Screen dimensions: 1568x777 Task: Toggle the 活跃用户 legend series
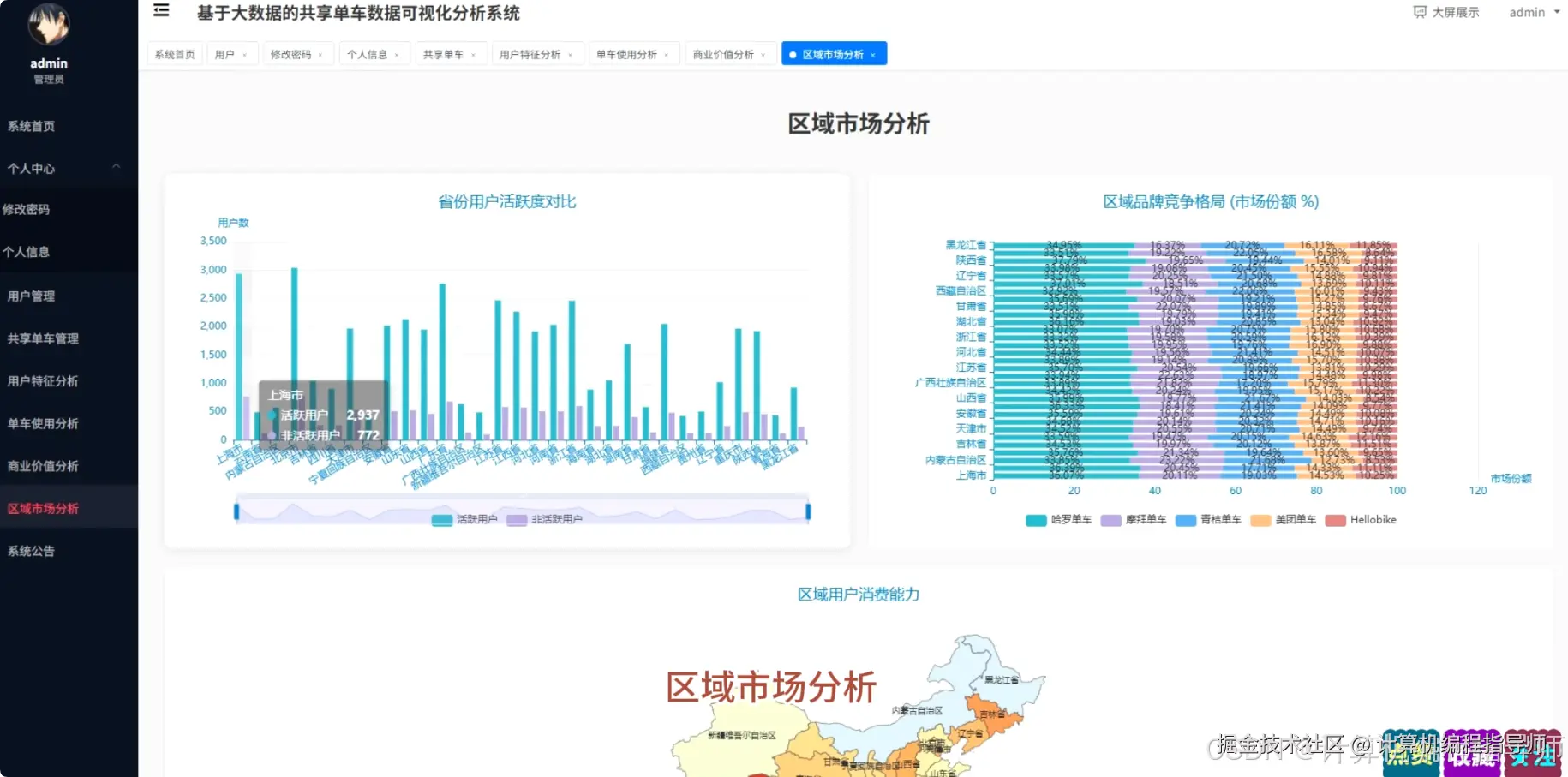pos(464,519)
